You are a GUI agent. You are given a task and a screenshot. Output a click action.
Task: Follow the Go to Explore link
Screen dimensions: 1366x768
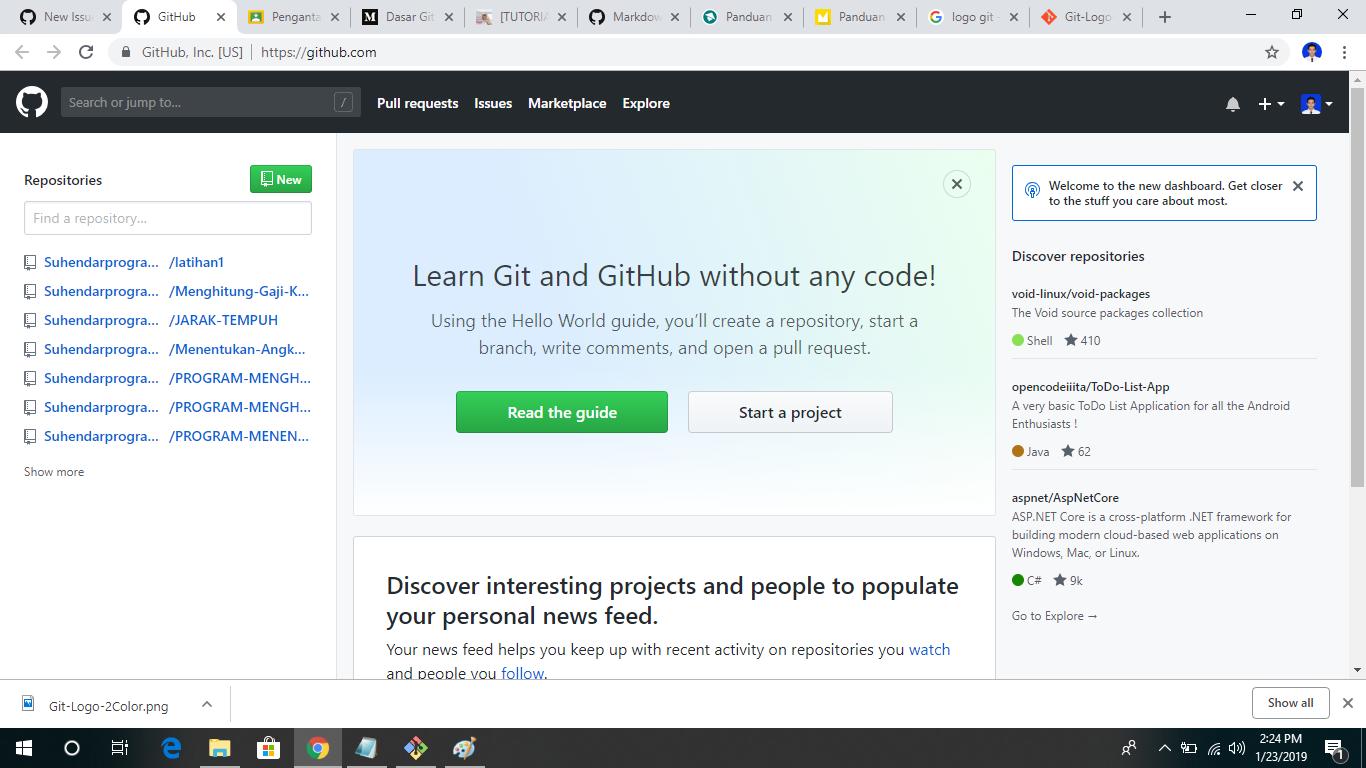coord(1054,616)
